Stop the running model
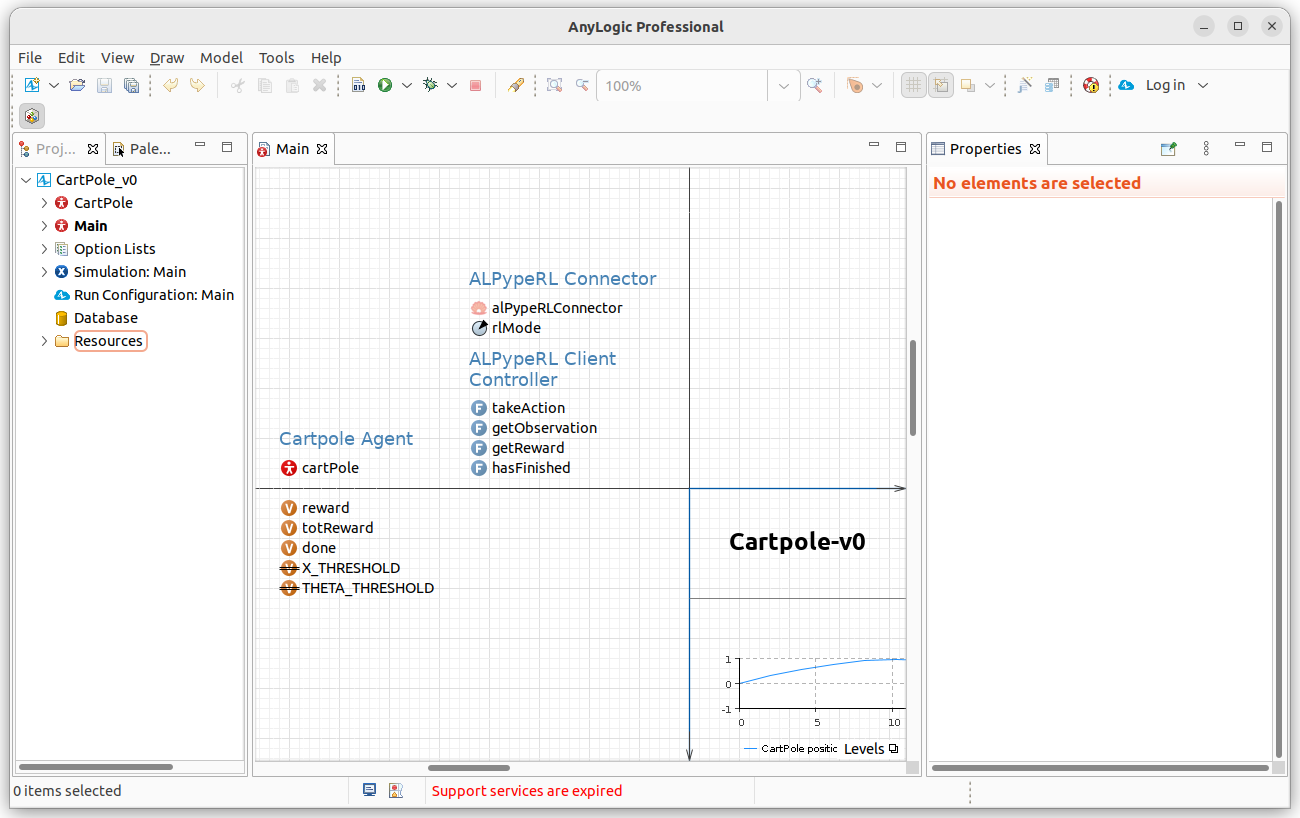This screenshot has height=818, width=1300. point(475,86)
